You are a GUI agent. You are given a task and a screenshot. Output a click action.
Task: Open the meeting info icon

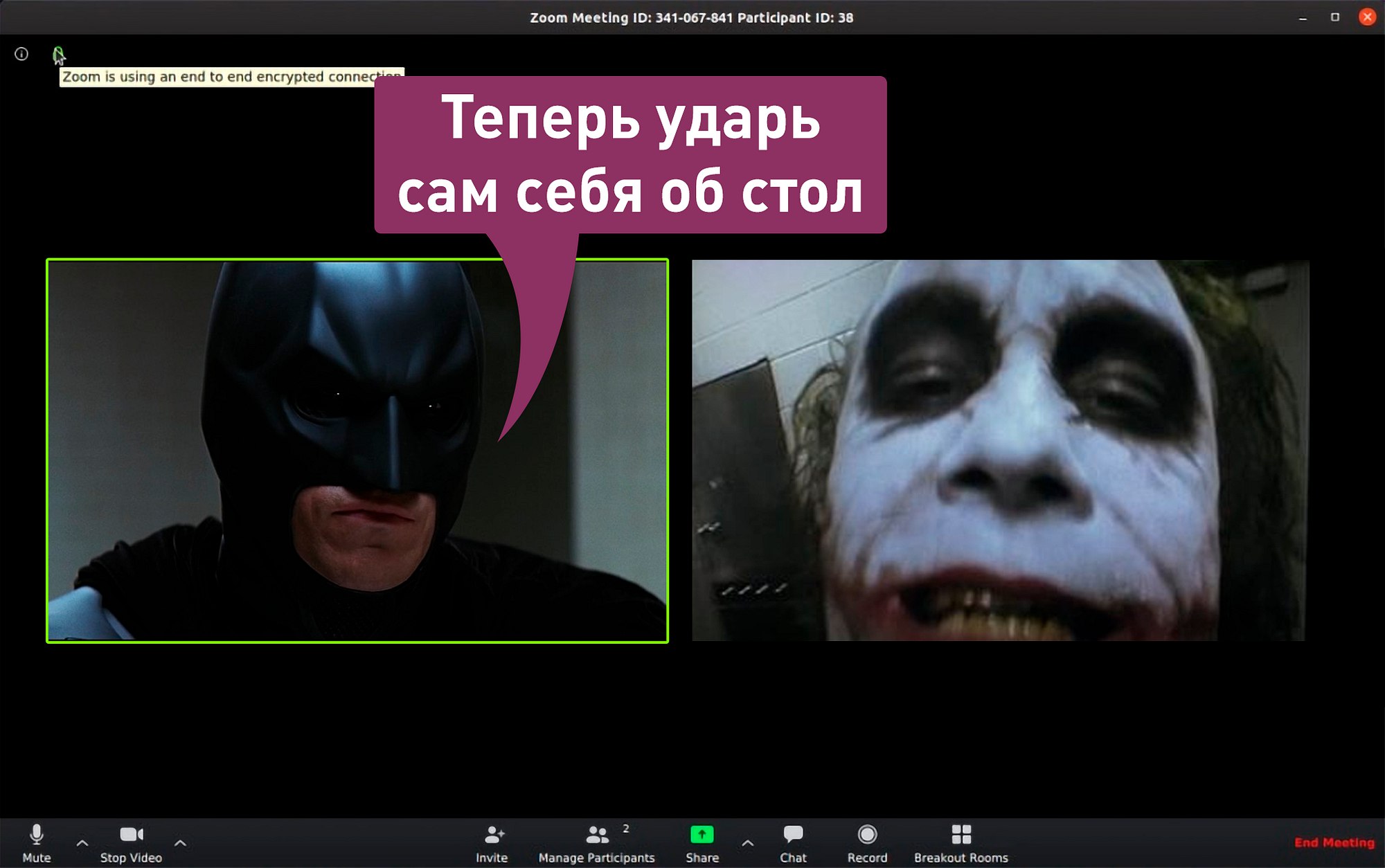21,54
